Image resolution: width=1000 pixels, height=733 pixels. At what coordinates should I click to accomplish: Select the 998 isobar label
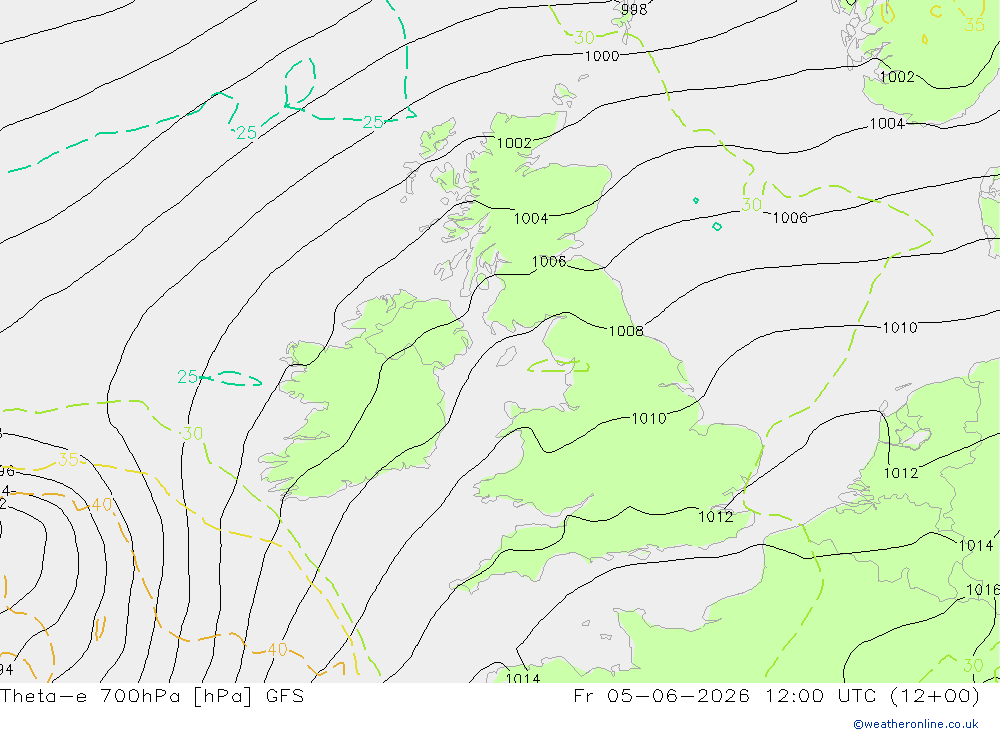click(634, 10)
